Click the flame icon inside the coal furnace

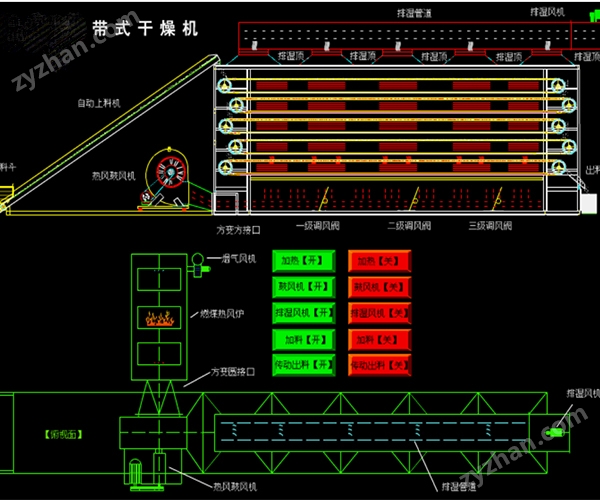pos(160,318)
